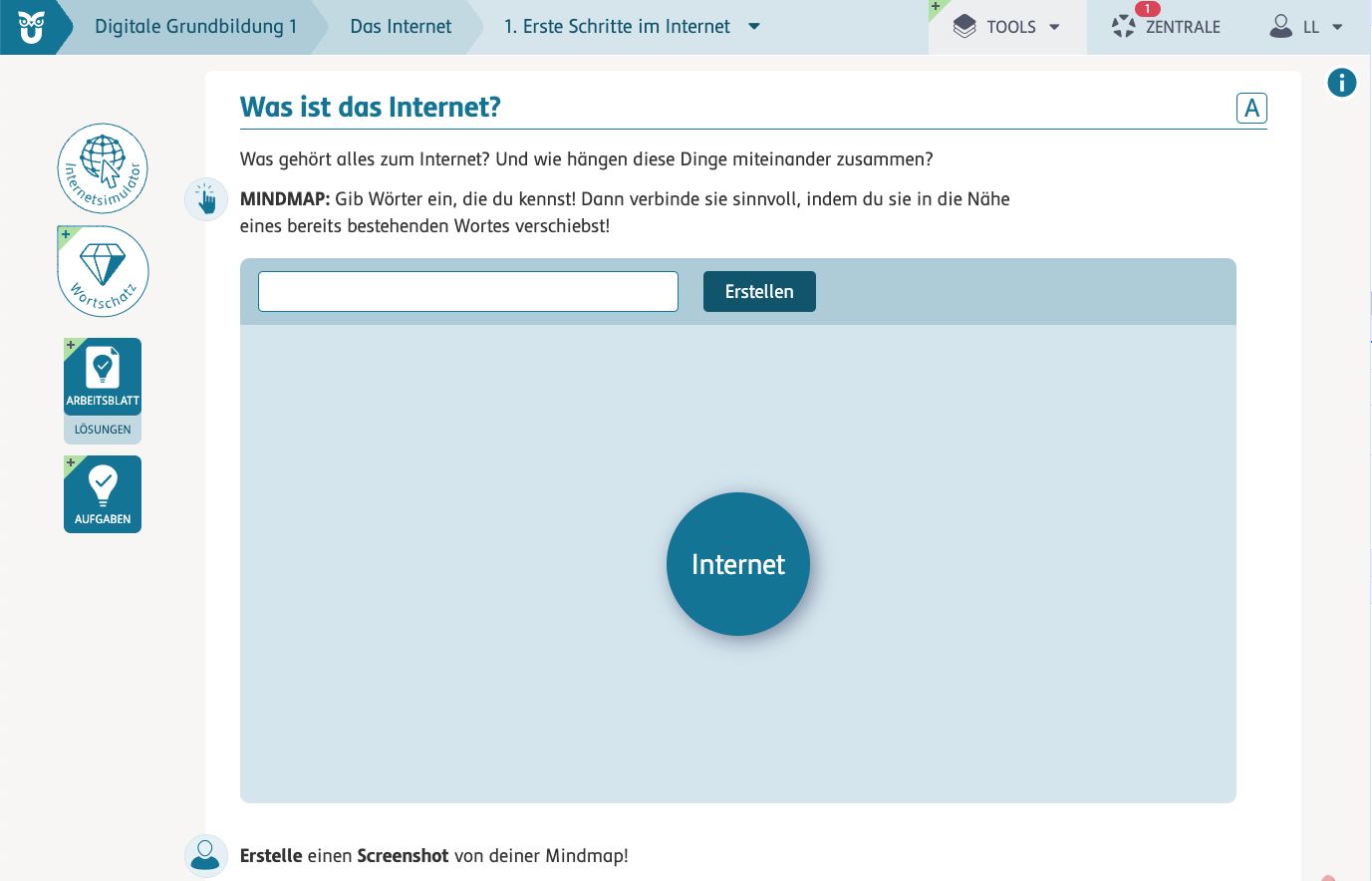Click the red notification badge '1'
The height and width of the screenshot is (881, 1372).
(x=1147, y=9)
